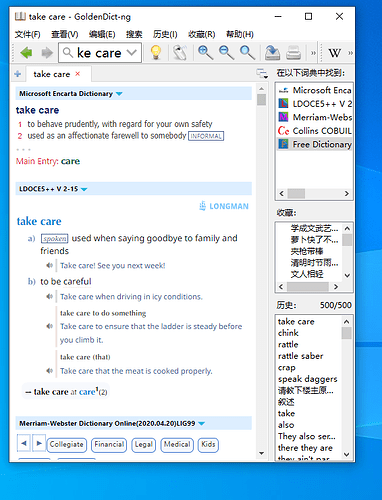Click the Kids button
This screenshot has width=382, height=500.
click(x=208, y=445)
